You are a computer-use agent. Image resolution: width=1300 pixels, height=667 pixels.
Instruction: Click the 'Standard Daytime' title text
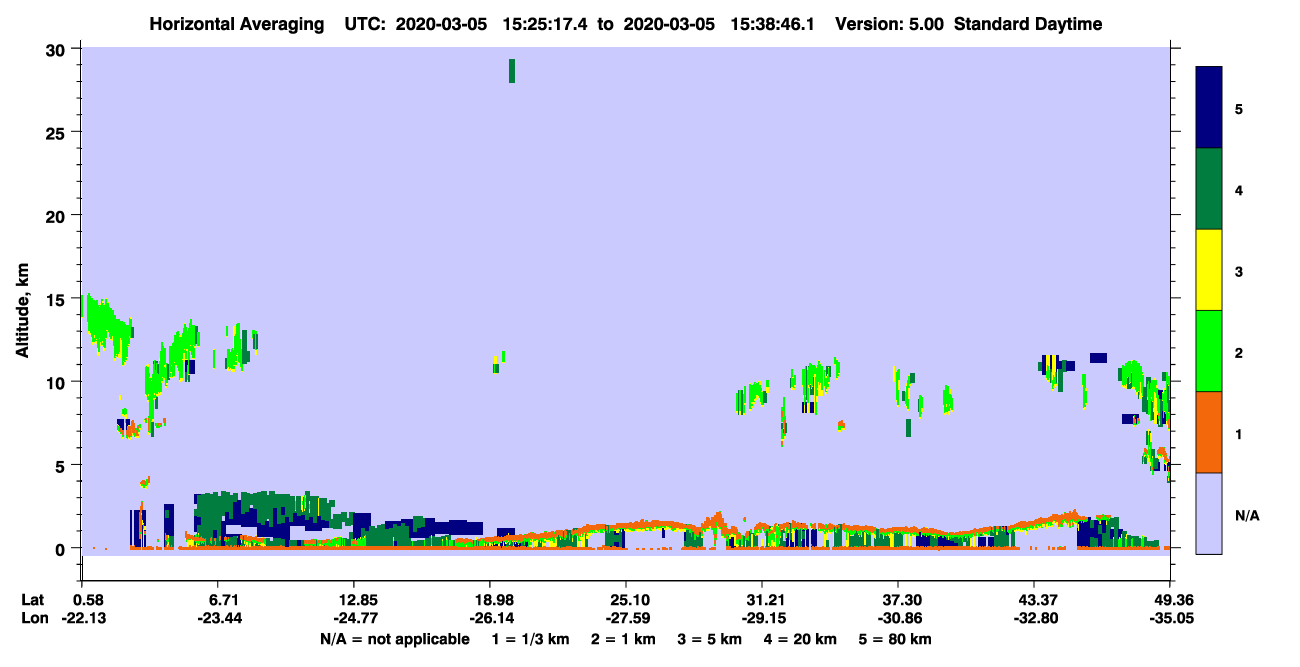[1028, 24]
